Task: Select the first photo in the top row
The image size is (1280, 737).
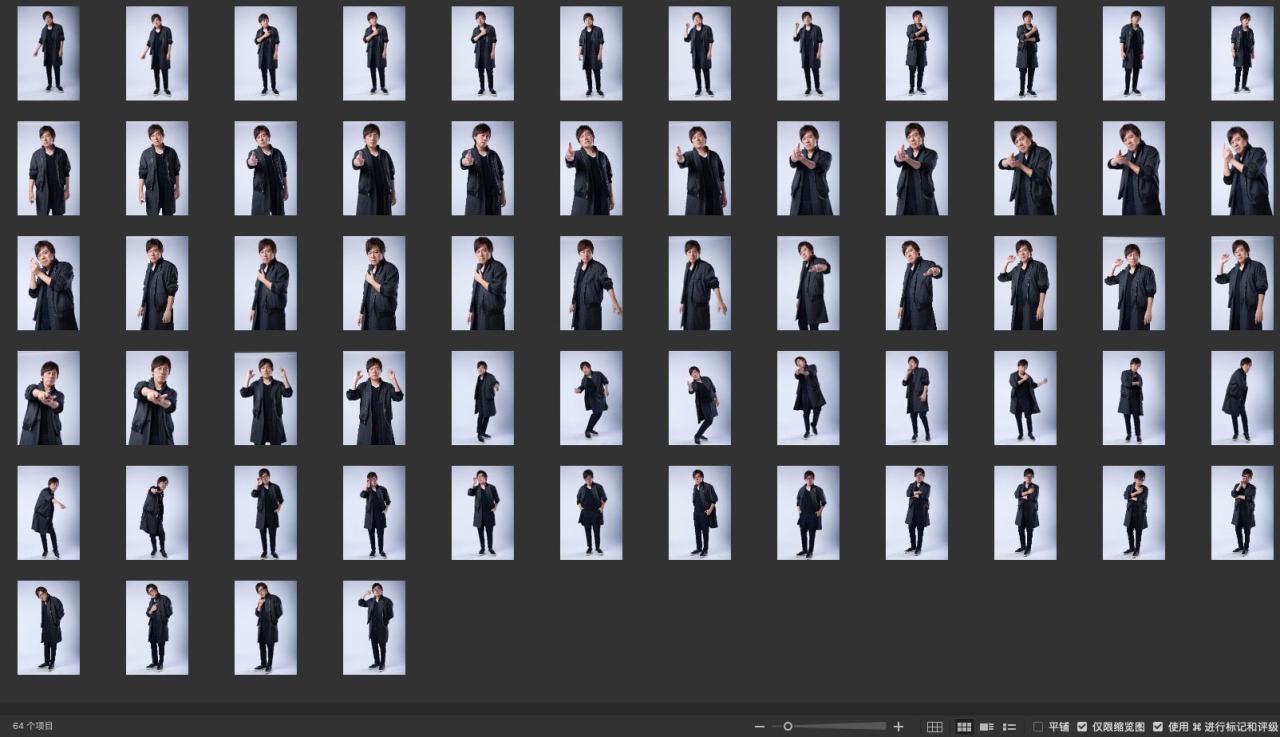Action: (x=48, y=53)
